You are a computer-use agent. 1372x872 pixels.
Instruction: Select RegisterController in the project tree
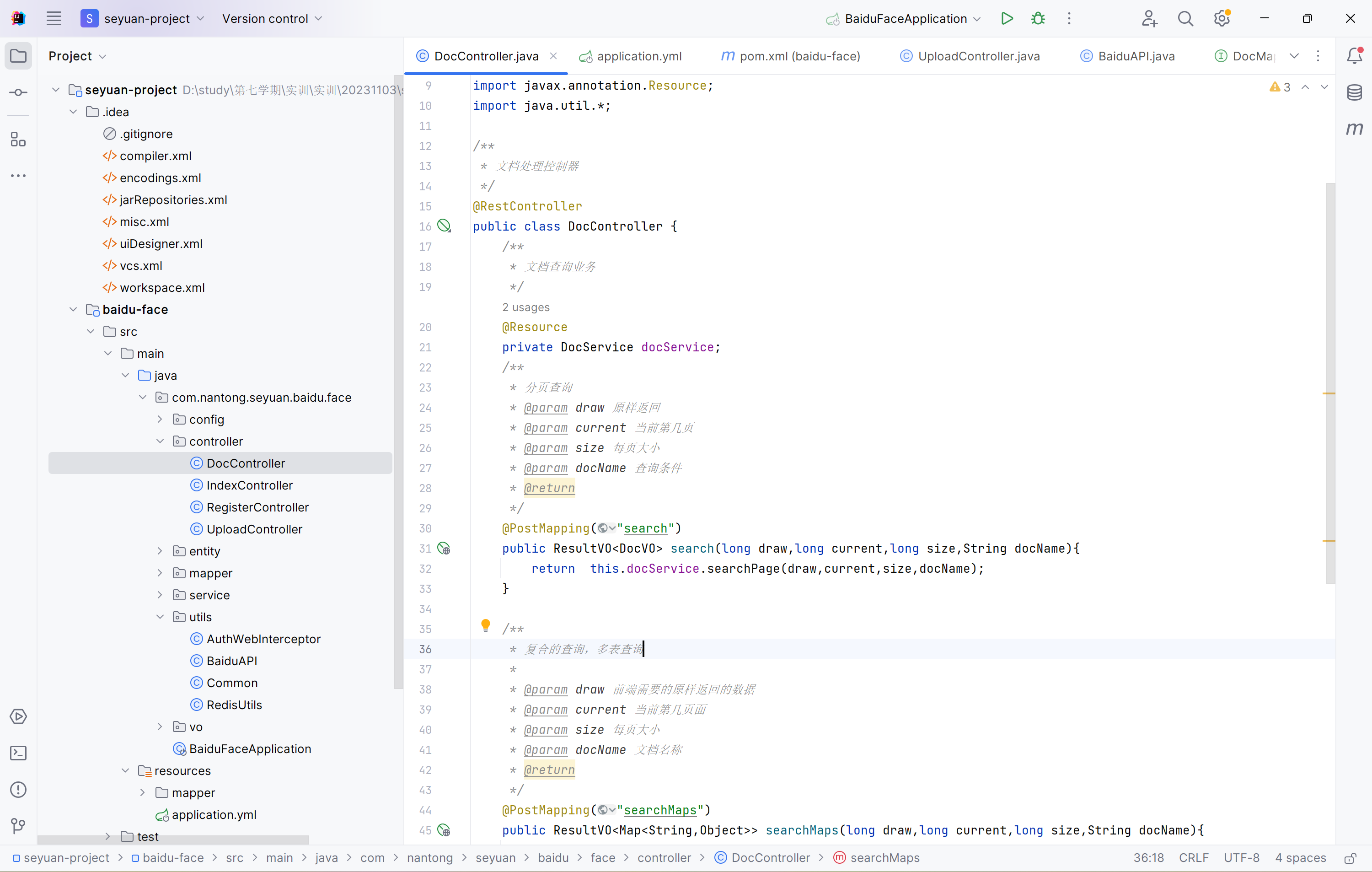[257, 506]
